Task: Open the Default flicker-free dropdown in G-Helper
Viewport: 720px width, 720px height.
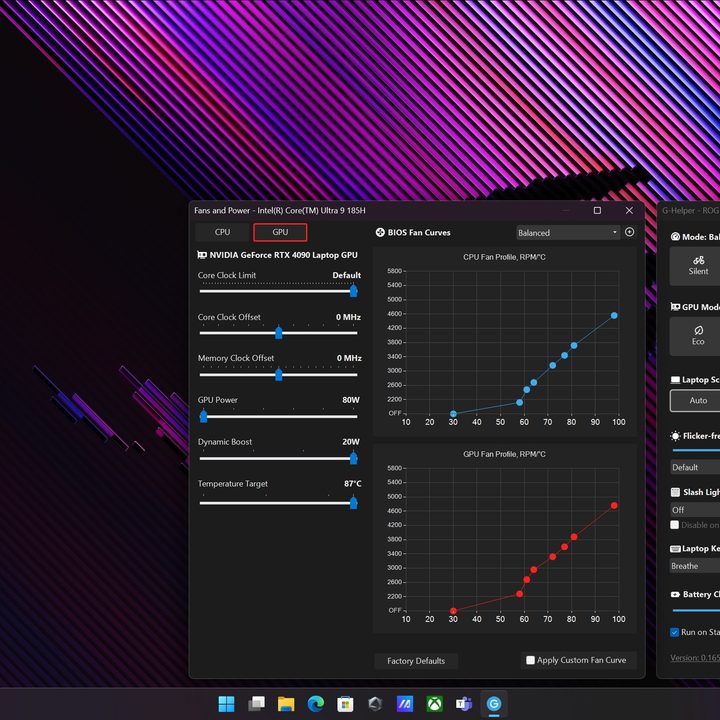Action: point(695,467)
